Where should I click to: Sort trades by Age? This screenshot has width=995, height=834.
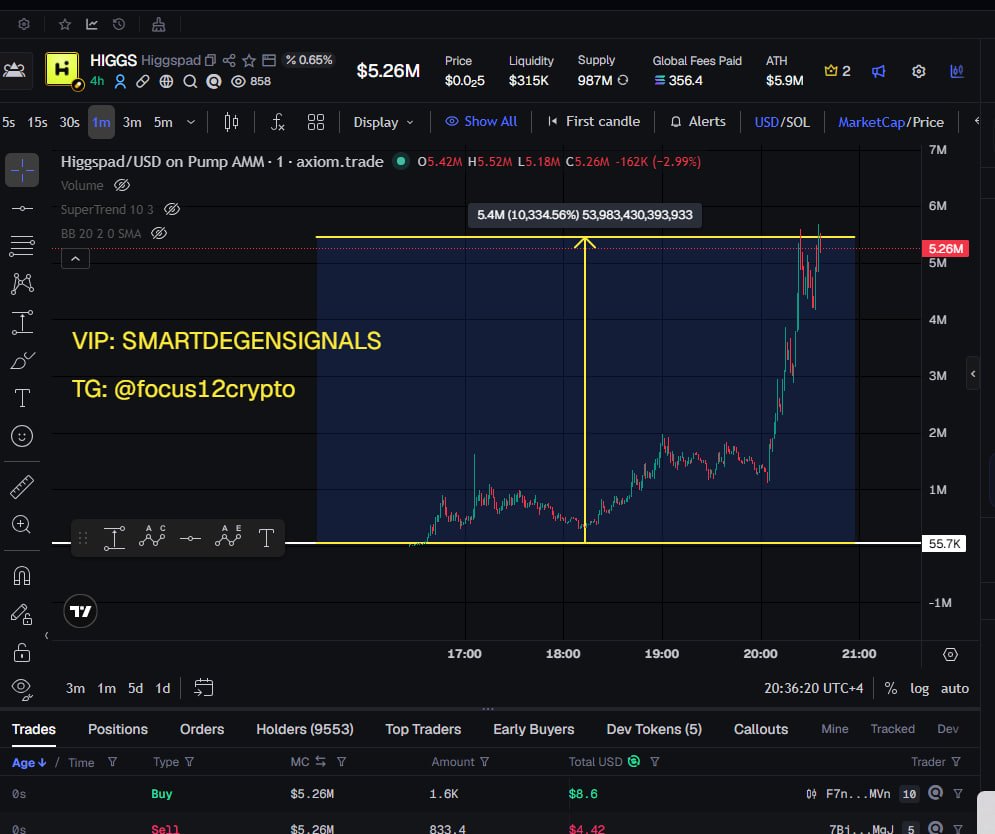[x=29, y=762]
